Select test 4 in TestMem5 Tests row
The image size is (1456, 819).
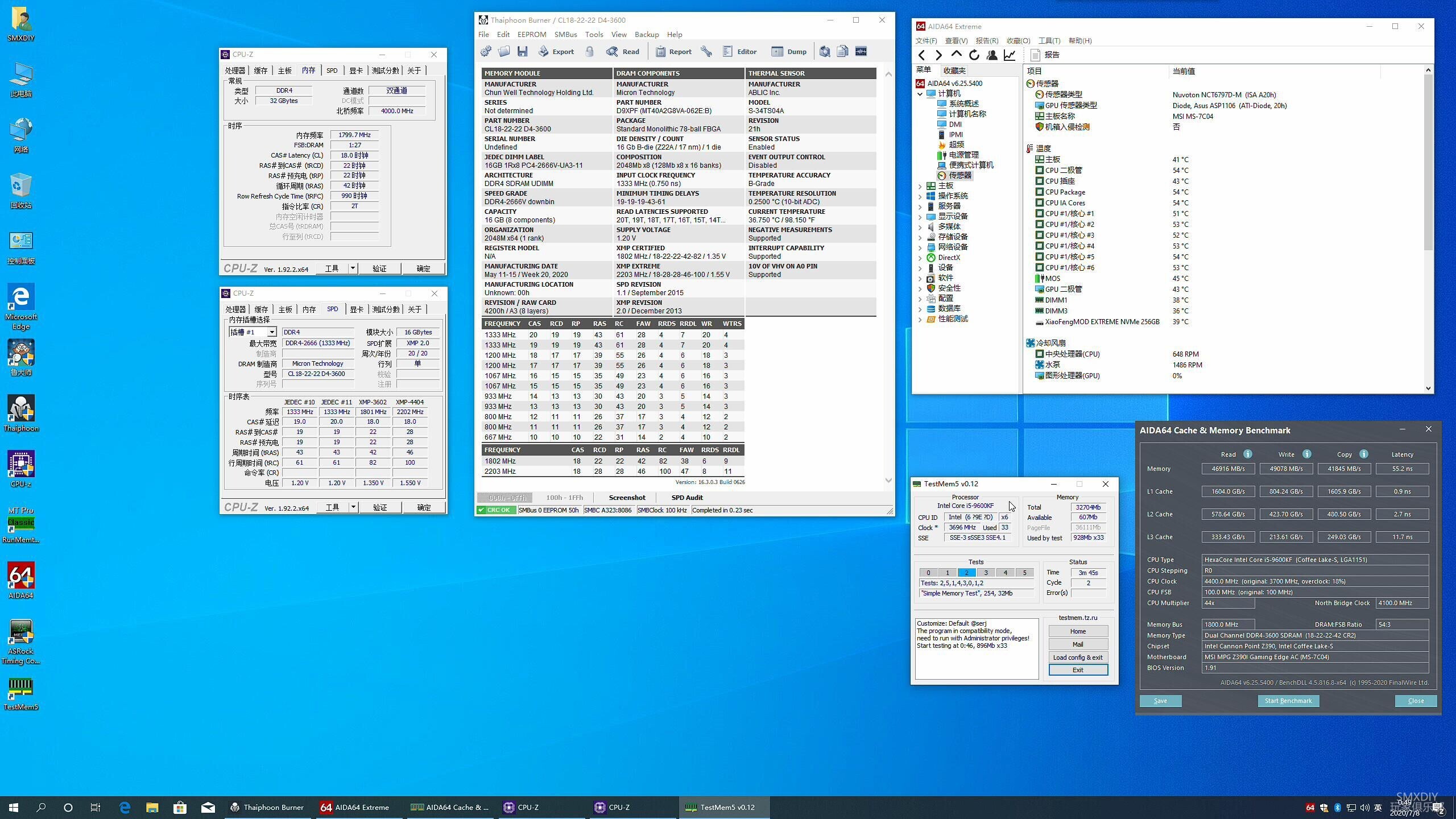pyautogui.click(x=1006, y=573)
